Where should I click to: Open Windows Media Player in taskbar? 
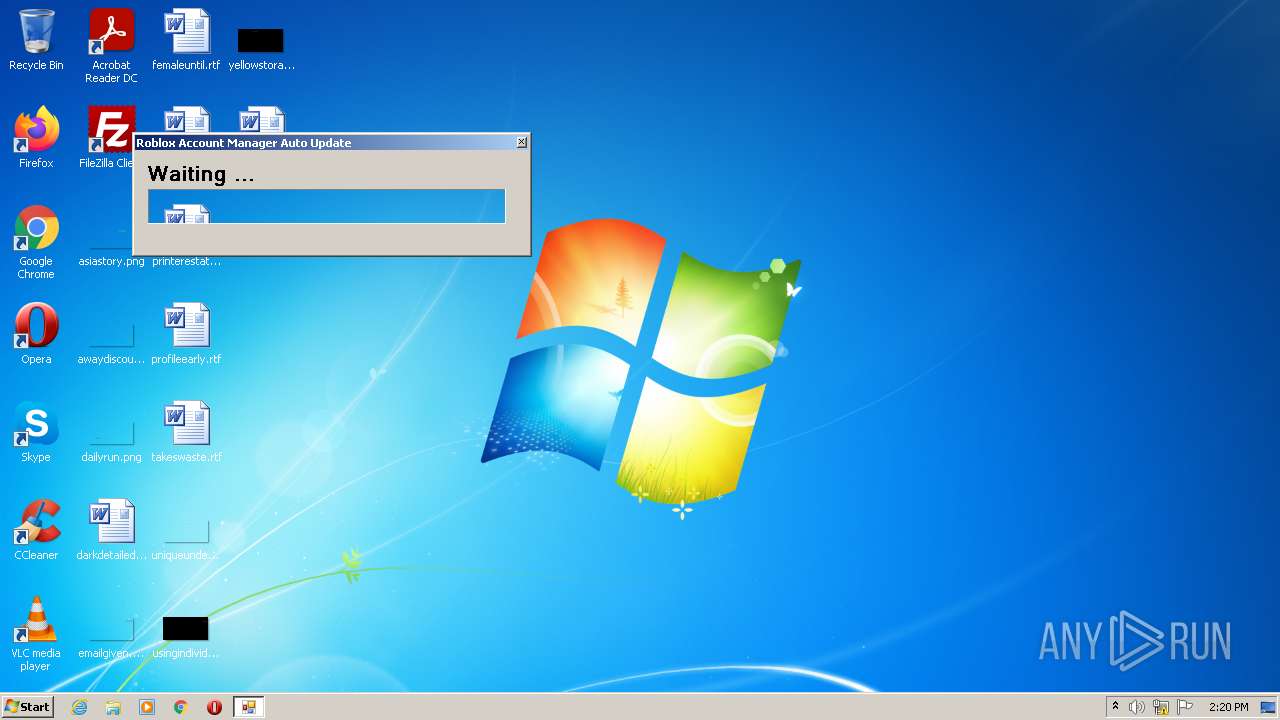click(x=147, y=707)
